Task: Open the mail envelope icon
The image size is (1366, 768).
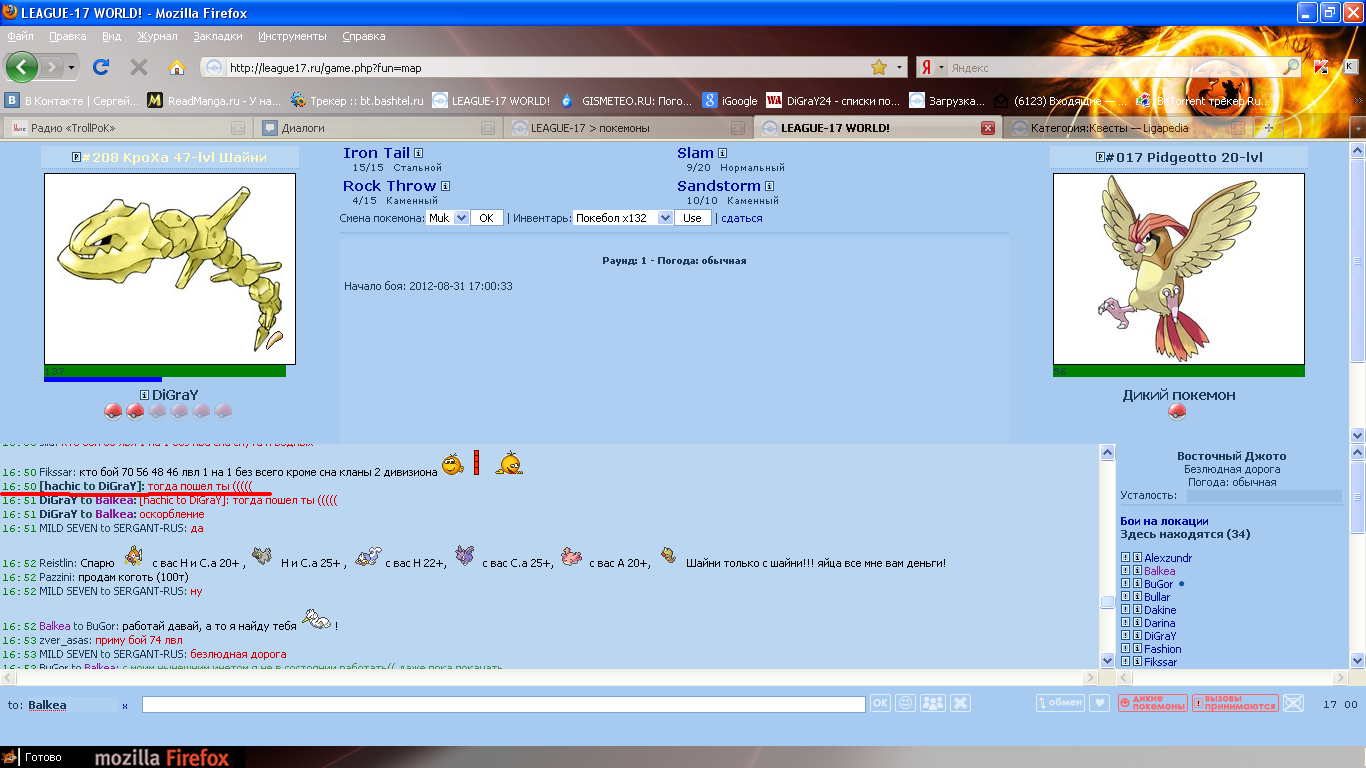Action: click(x=1294, y=703)
